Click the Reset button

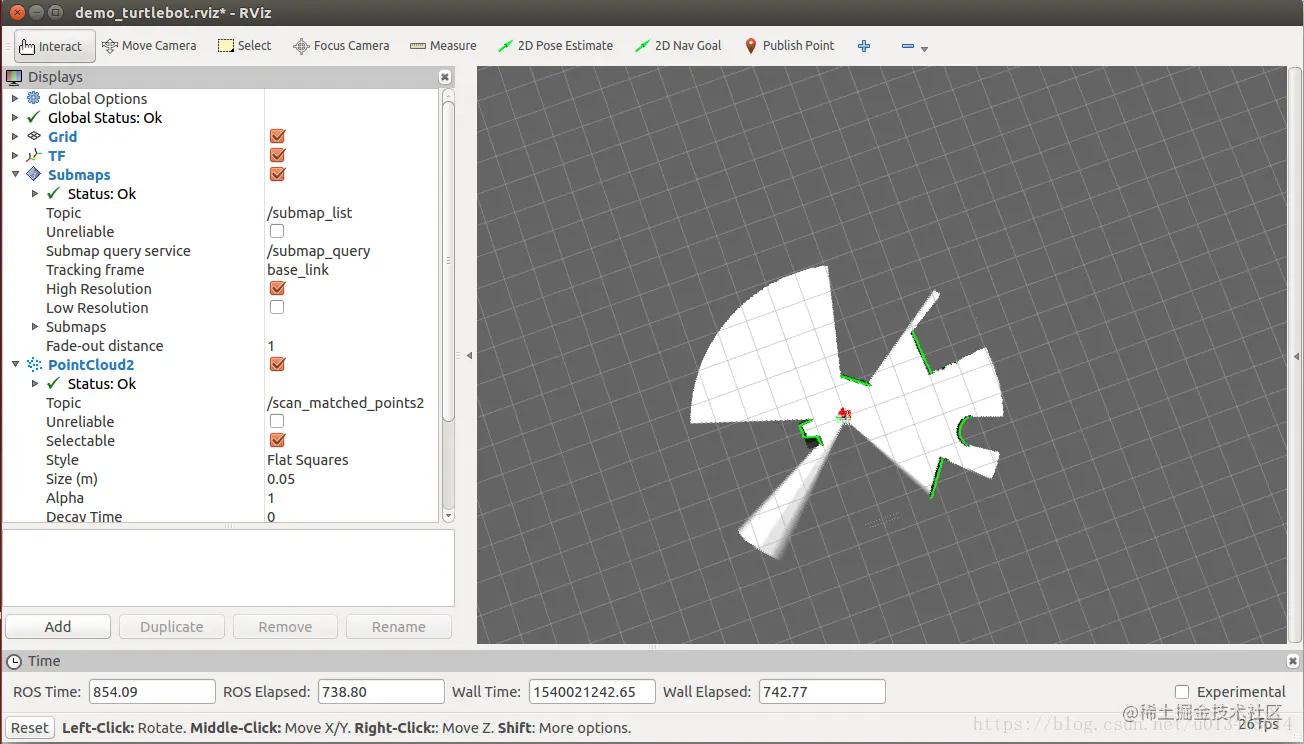[x=30, y=728]
